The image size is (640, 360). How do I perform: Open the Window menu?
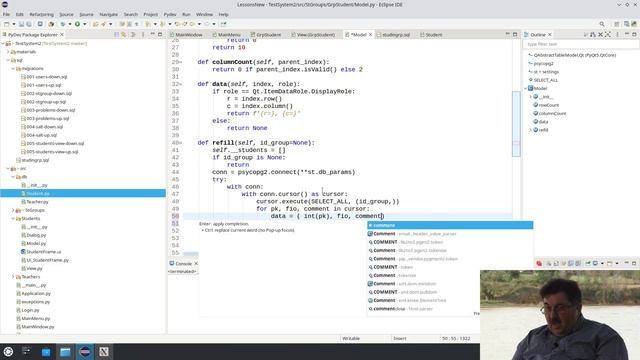[204, 14]
